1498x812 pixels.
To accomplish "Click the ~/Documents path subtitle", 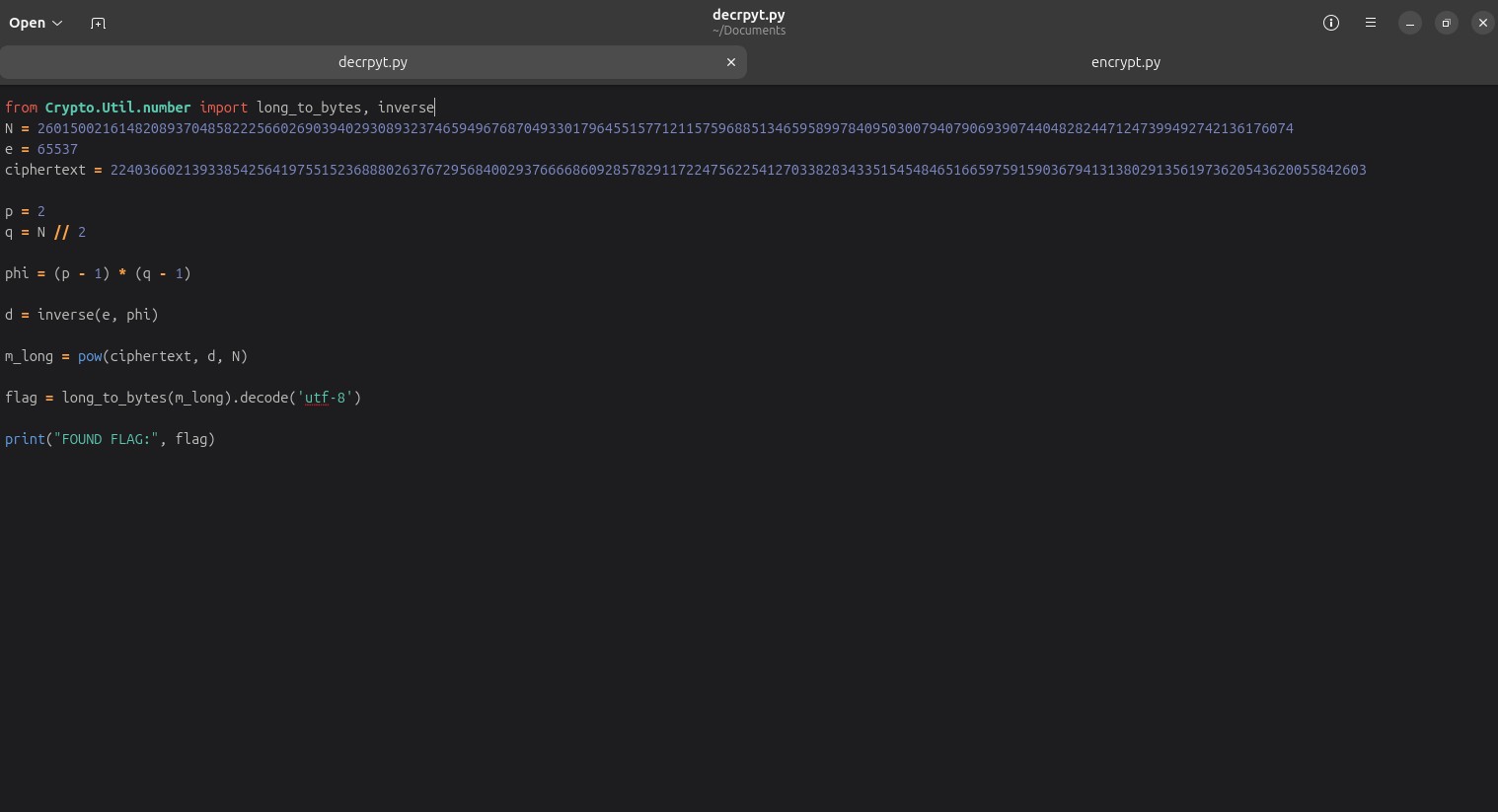I will coord(749,31).
